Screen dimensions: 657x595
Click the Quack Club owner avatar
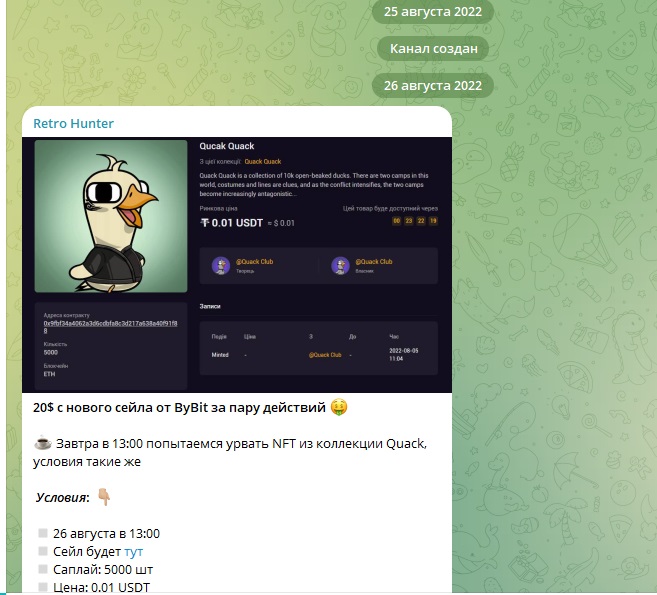(340, 266)
